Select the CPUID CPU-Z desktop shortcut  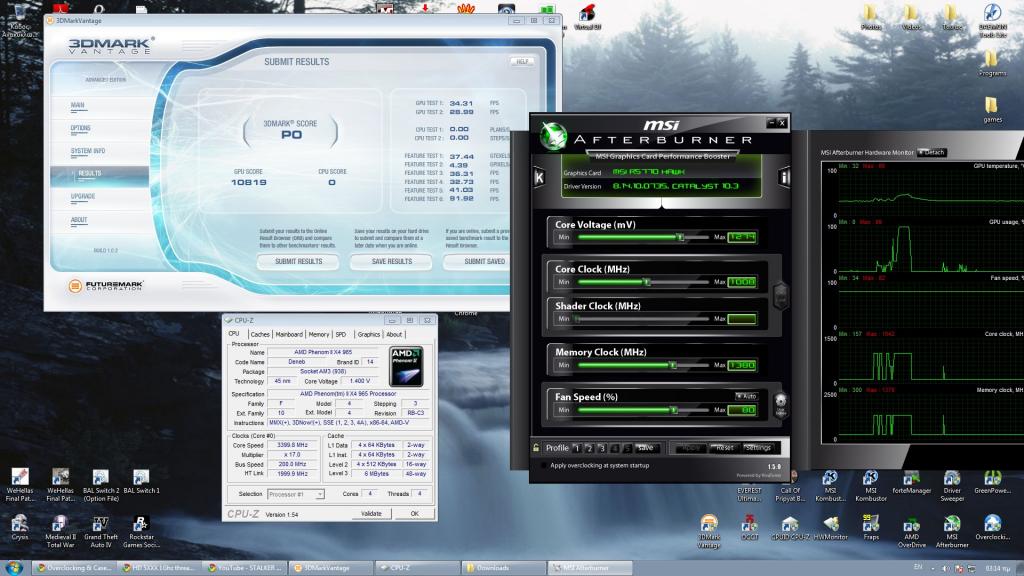click(790, 528)
